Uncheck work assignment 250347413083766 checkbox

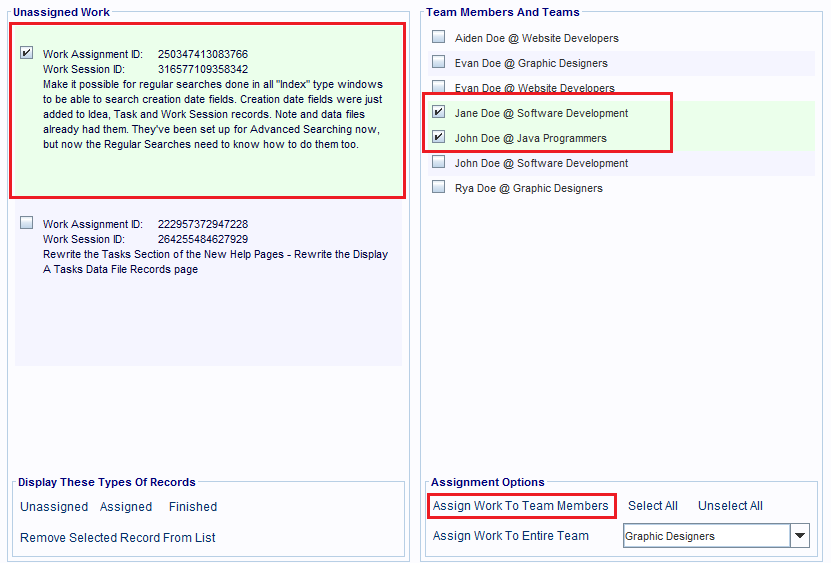(x=26, y=53)
